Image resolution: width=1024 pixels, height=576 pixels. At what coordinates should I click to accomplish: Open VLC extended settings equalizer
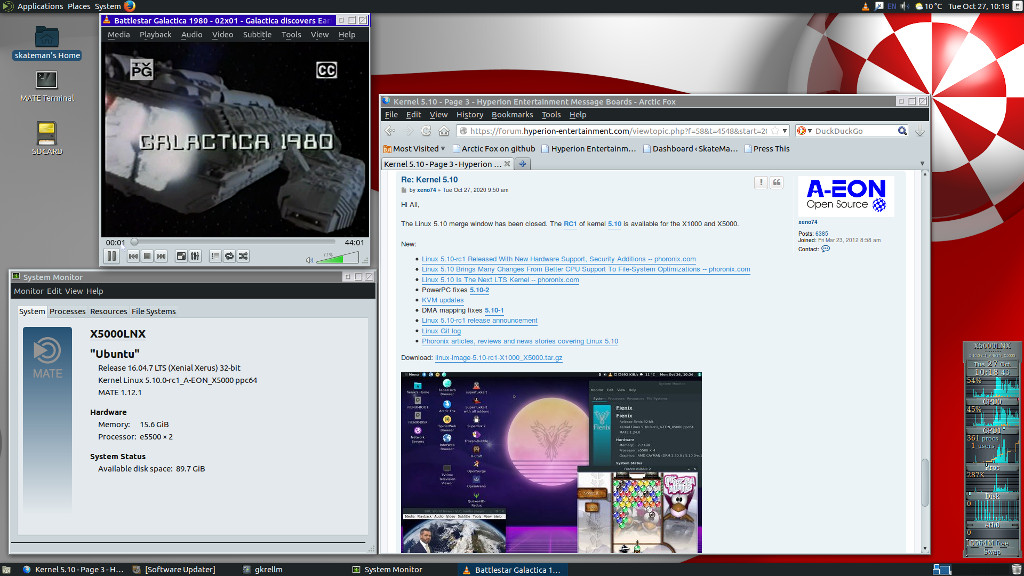click(195, 257)
